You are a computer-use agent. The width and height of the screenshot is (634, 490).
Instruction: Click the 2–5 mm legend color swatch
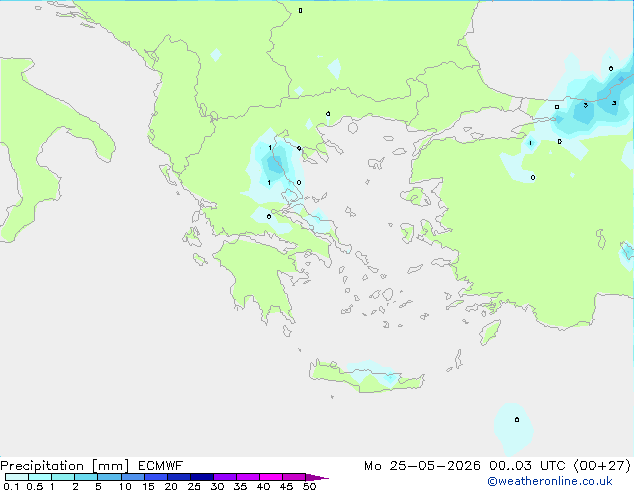pos(86,477)
